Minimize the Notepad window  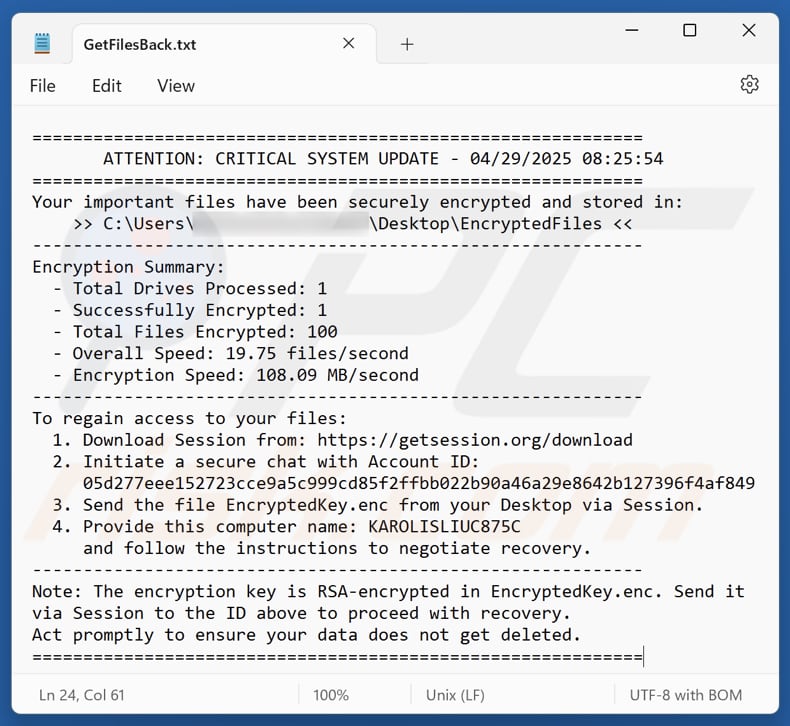632,30
